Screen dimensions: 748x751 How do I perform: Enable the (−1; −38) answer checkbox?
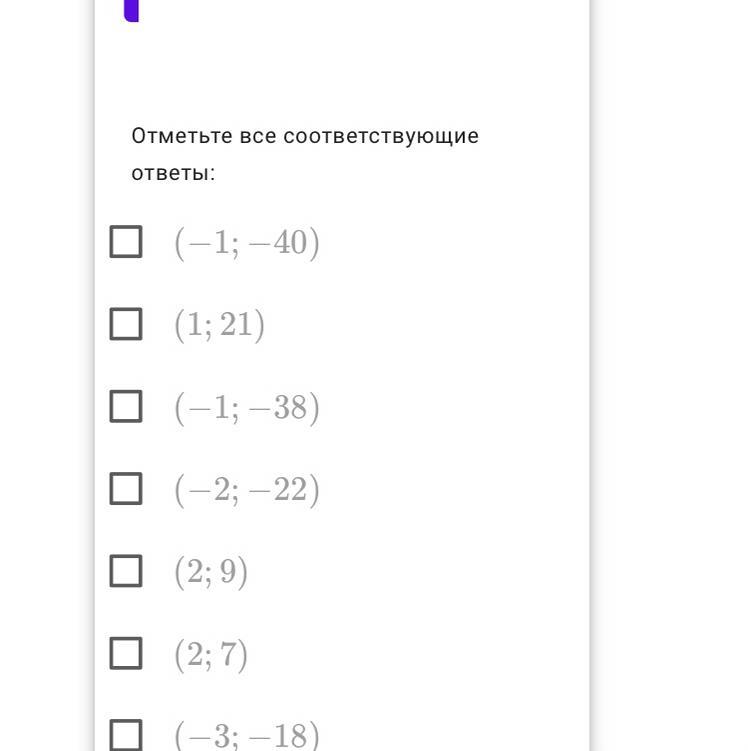coord(126,406)
